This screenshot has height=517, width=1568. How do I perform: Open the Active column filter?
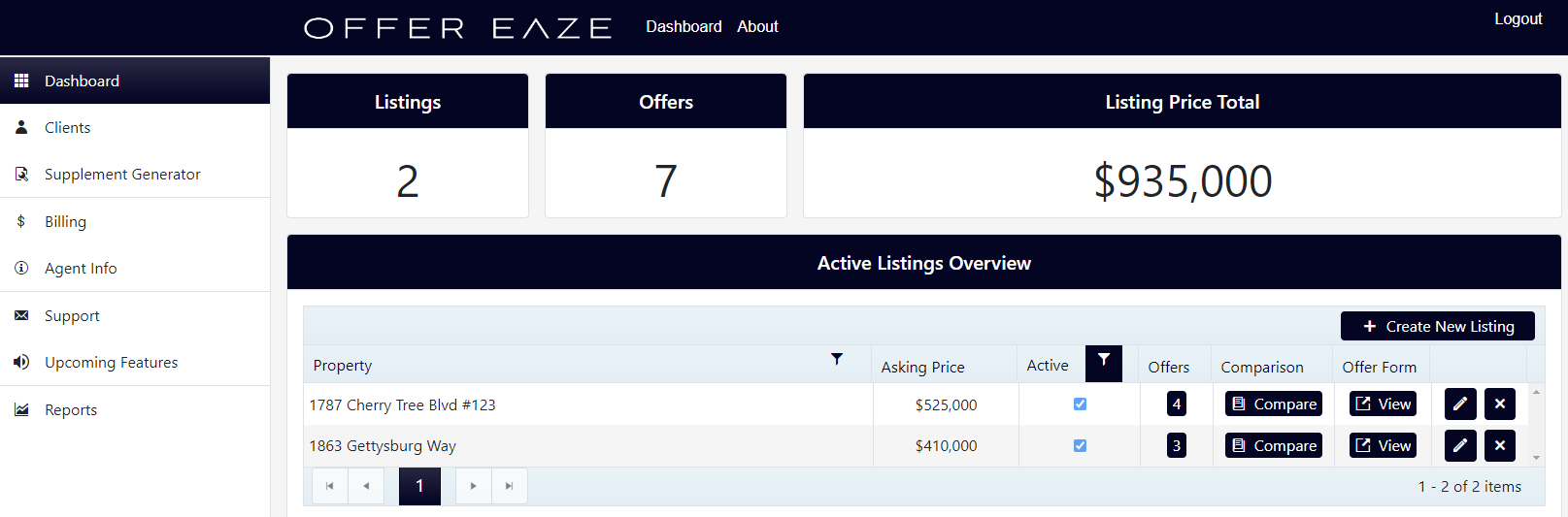tap(1104, 360)
